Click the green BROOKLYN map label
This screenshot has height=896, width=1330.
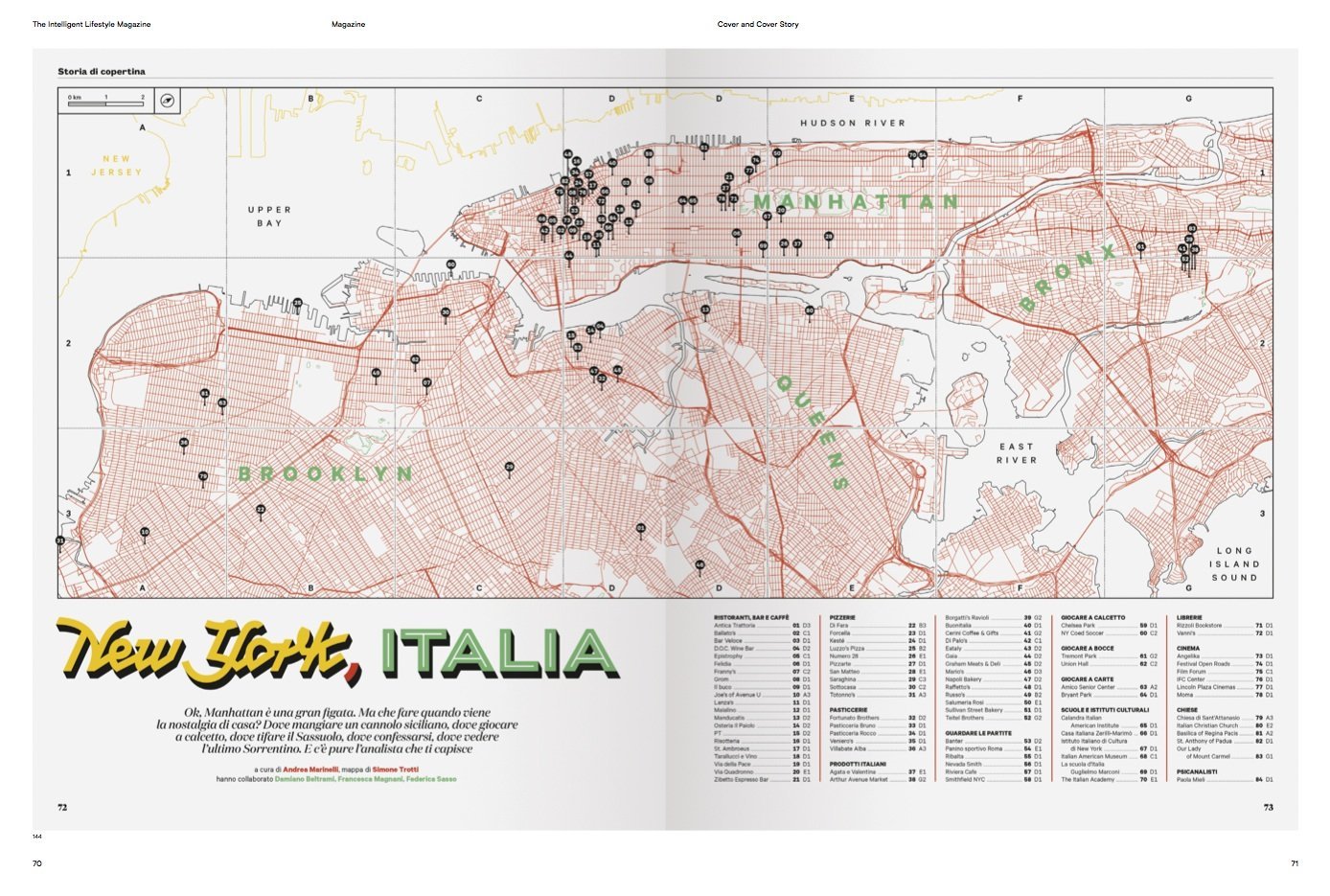point(326,473)
